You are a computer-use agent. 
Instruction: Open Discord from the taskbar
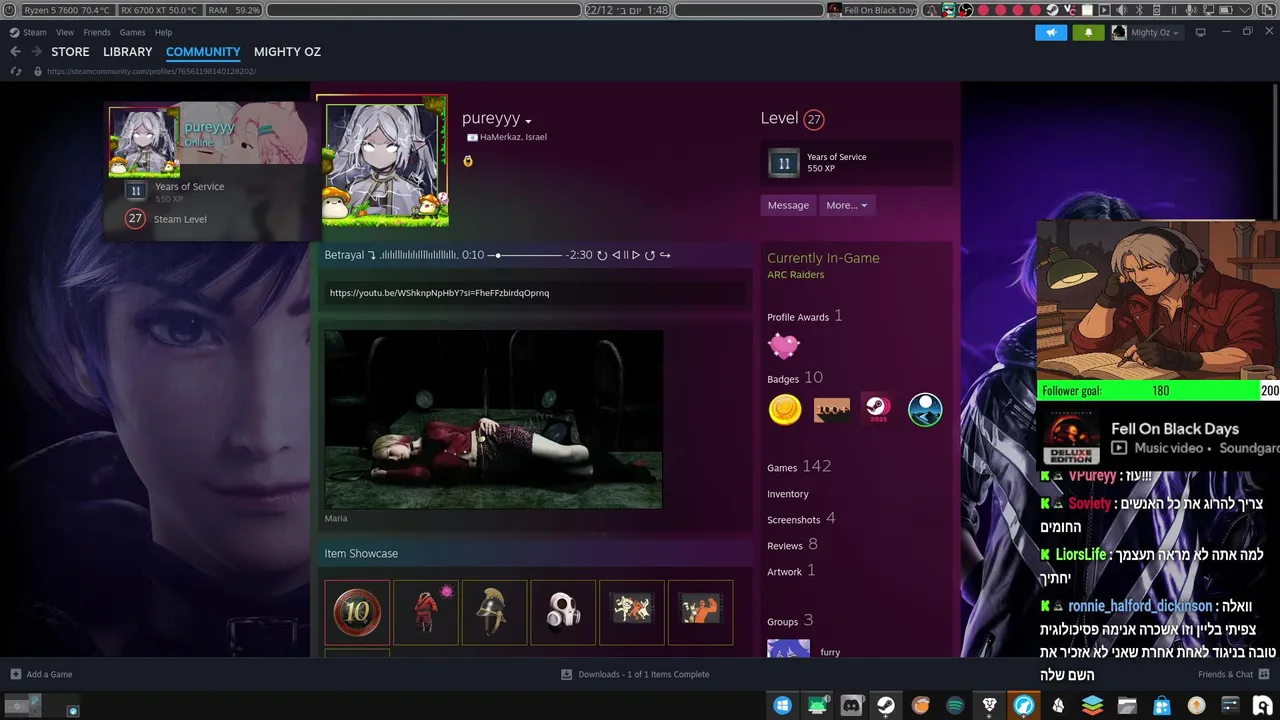pos(851,706)
